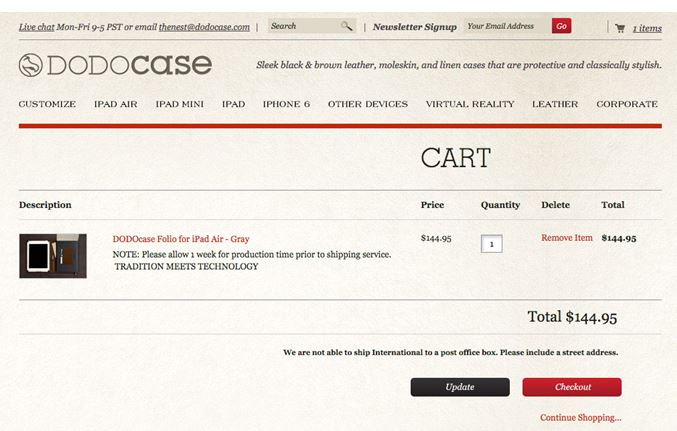The image size is (677, 431).
Task: Open the CORPORATE page
Action: pos(627,104)
